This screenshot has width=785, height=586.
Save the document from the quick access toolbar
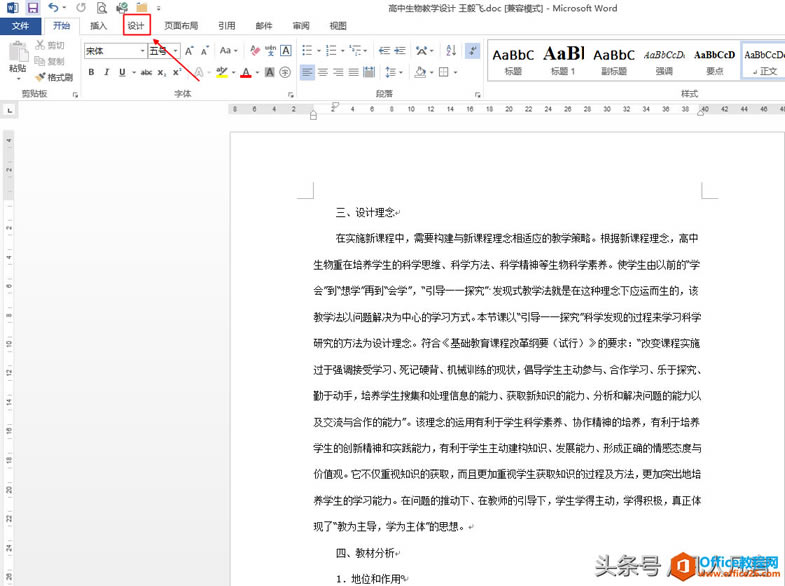pyautogui.click(x=33, y=8)
